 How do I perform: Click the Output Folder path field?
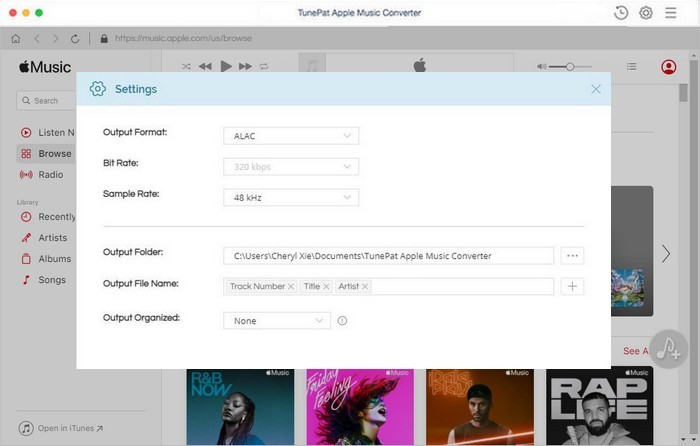tap(388, 256)
